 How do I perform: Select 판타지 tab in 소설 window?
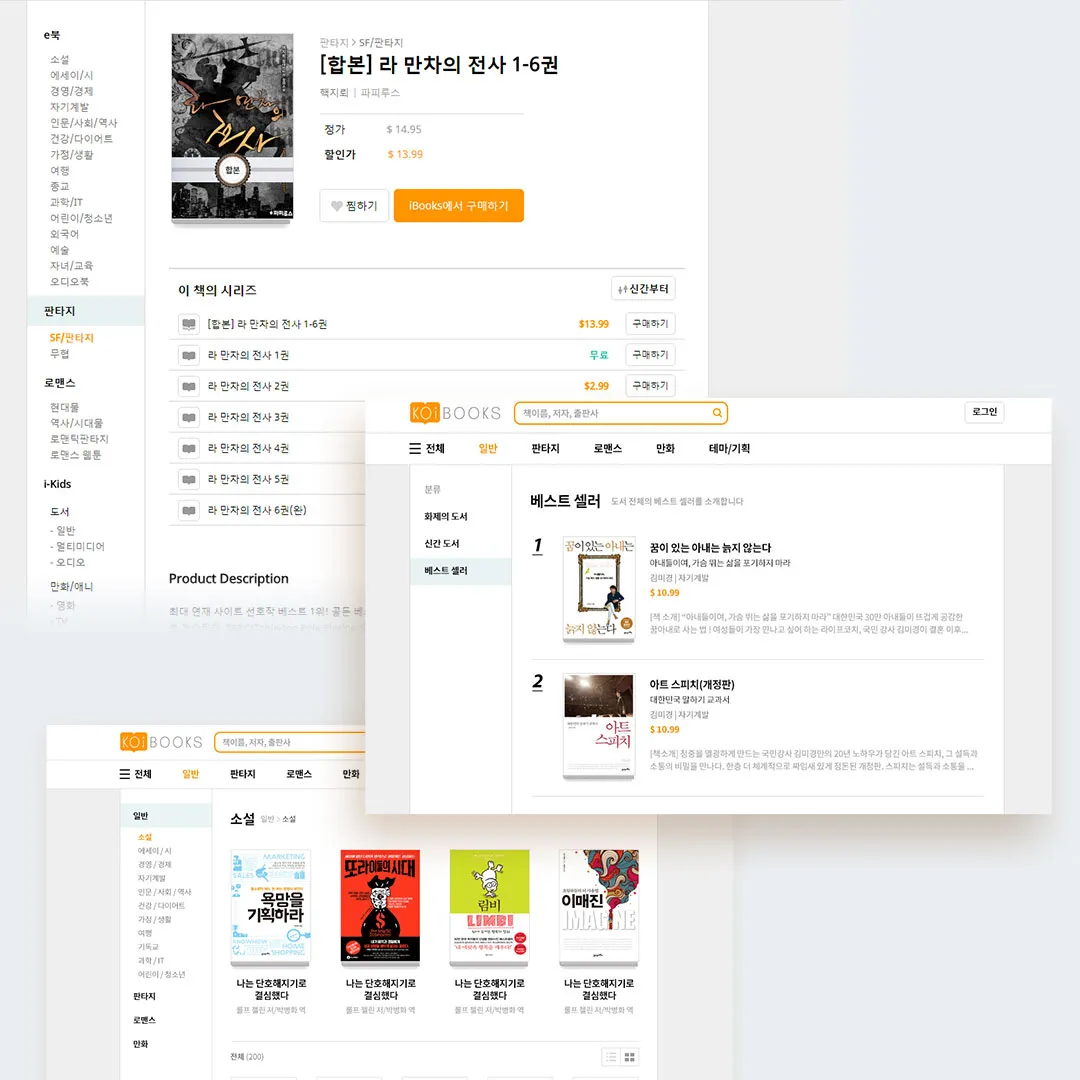tap(242, 774)
